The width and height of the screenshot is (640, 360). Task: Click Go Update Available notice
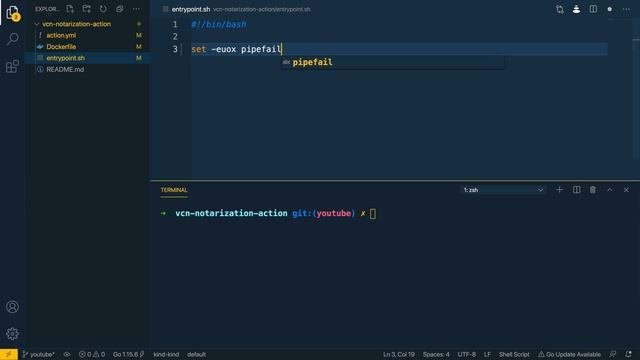569,354
